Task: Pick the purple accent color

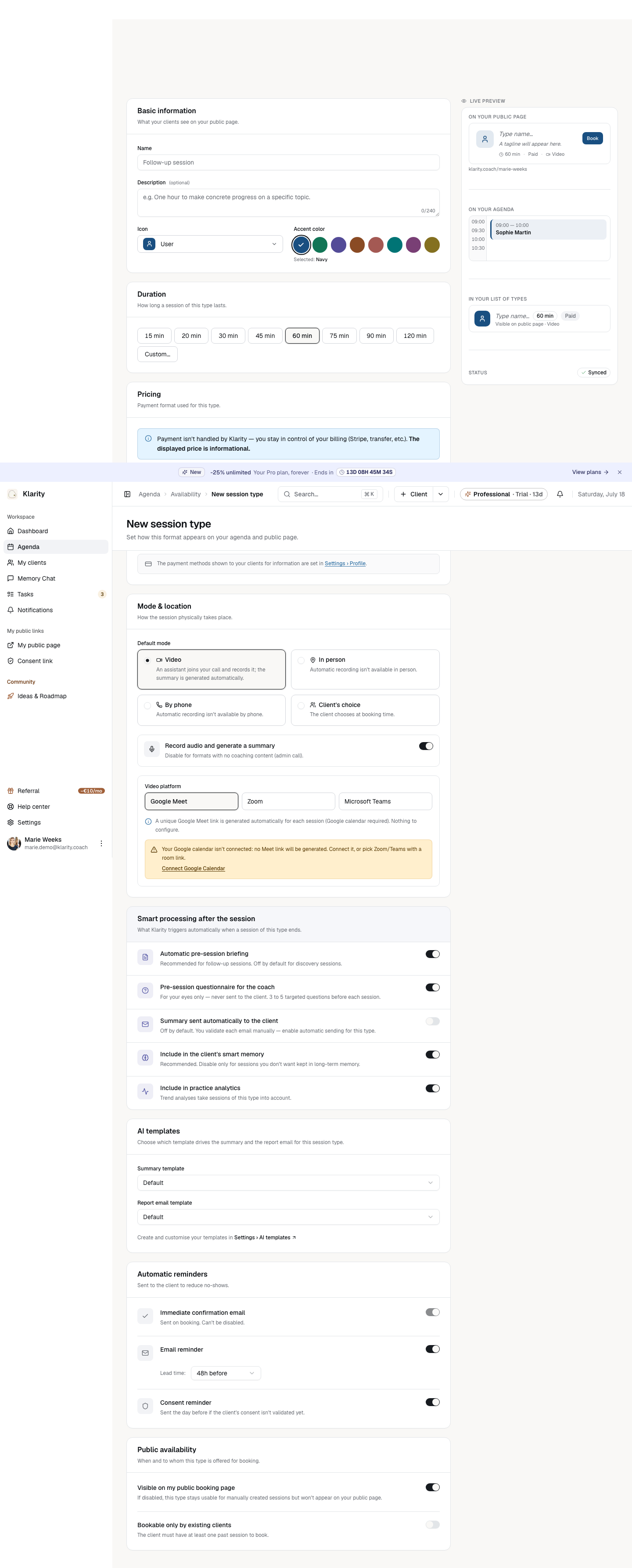Action: [338, 245]
